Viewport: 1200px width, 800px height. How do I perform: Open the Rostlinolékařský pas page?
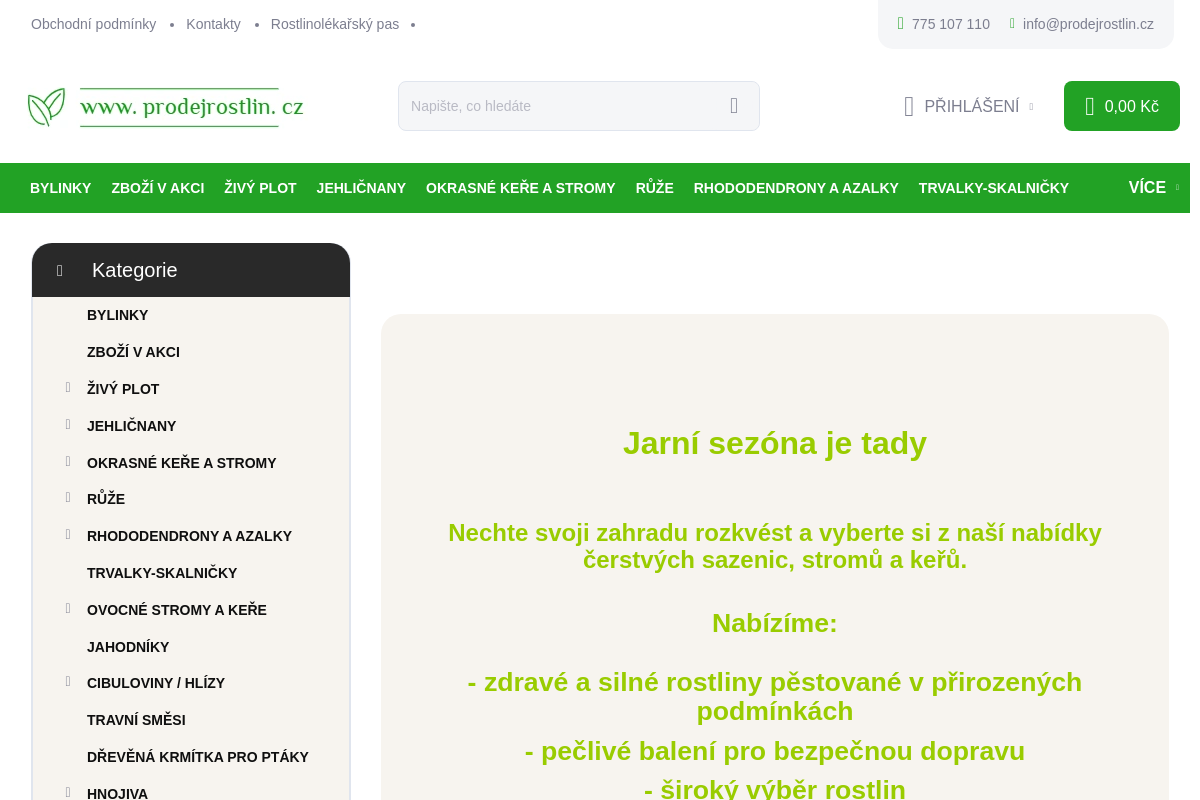pos(334,23)
